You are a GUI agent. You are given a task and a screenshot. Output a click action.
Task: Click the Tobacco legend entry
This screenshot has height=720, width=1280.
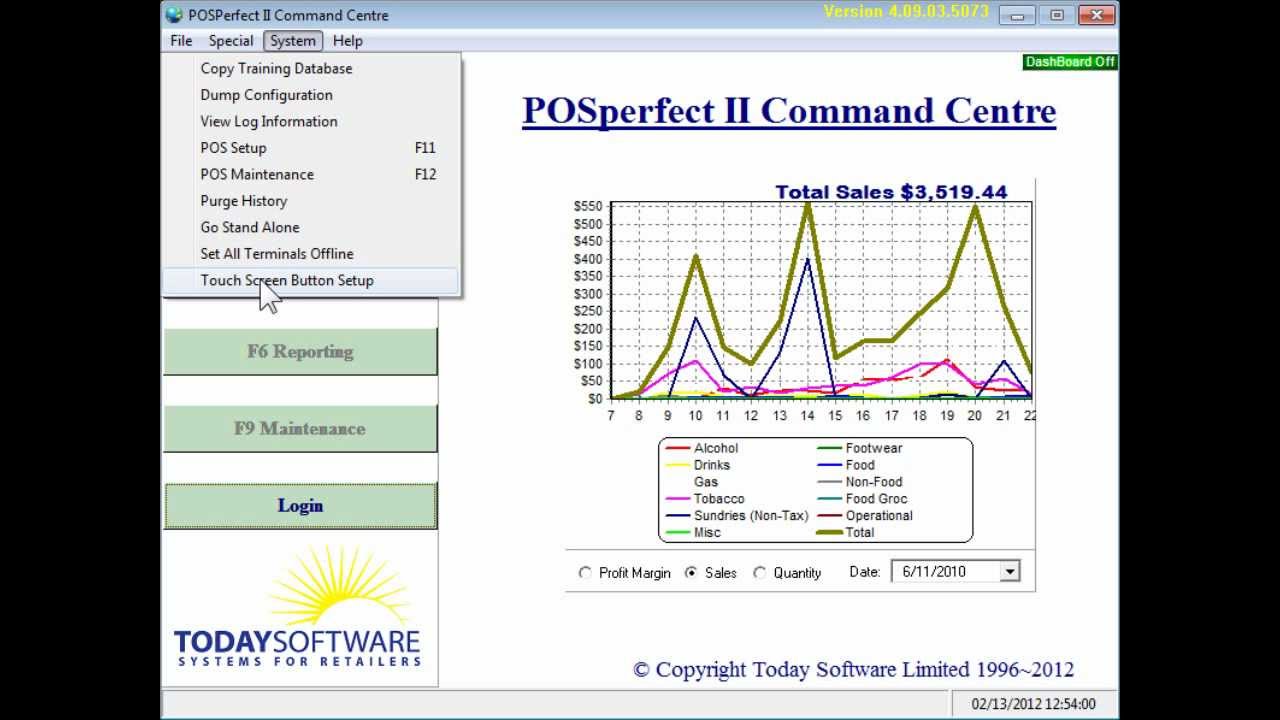click(x=706, y=499)
